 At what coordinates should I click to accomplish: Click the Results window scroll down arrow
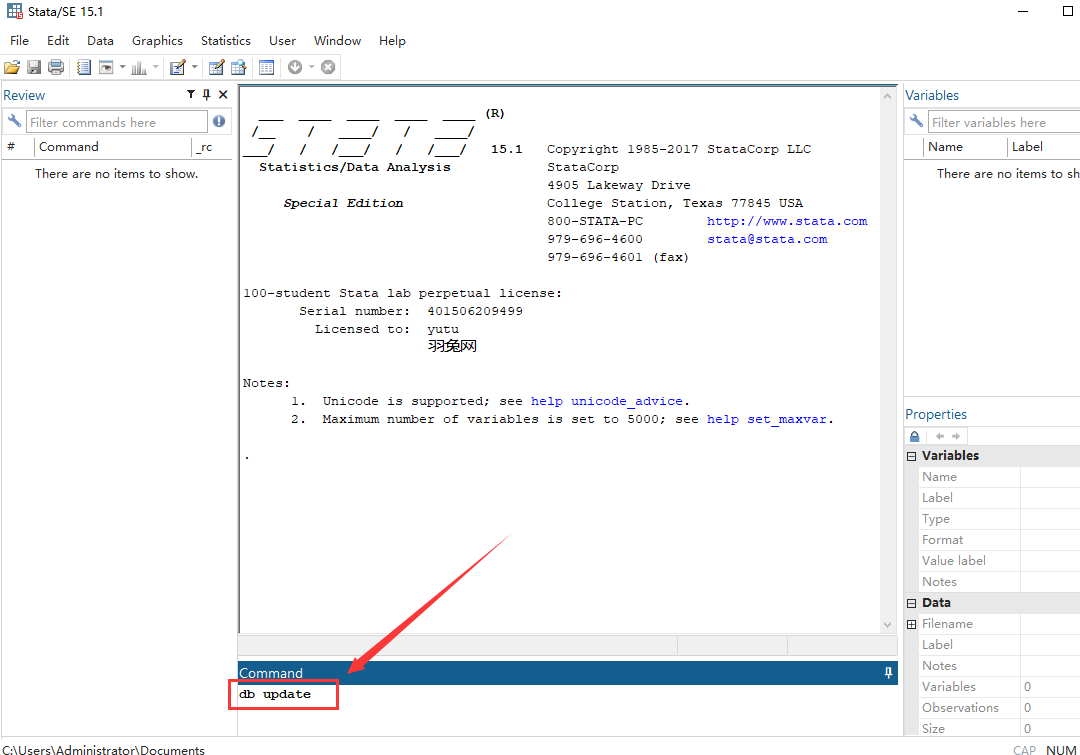pyautogui.click(x=887, y=625)
